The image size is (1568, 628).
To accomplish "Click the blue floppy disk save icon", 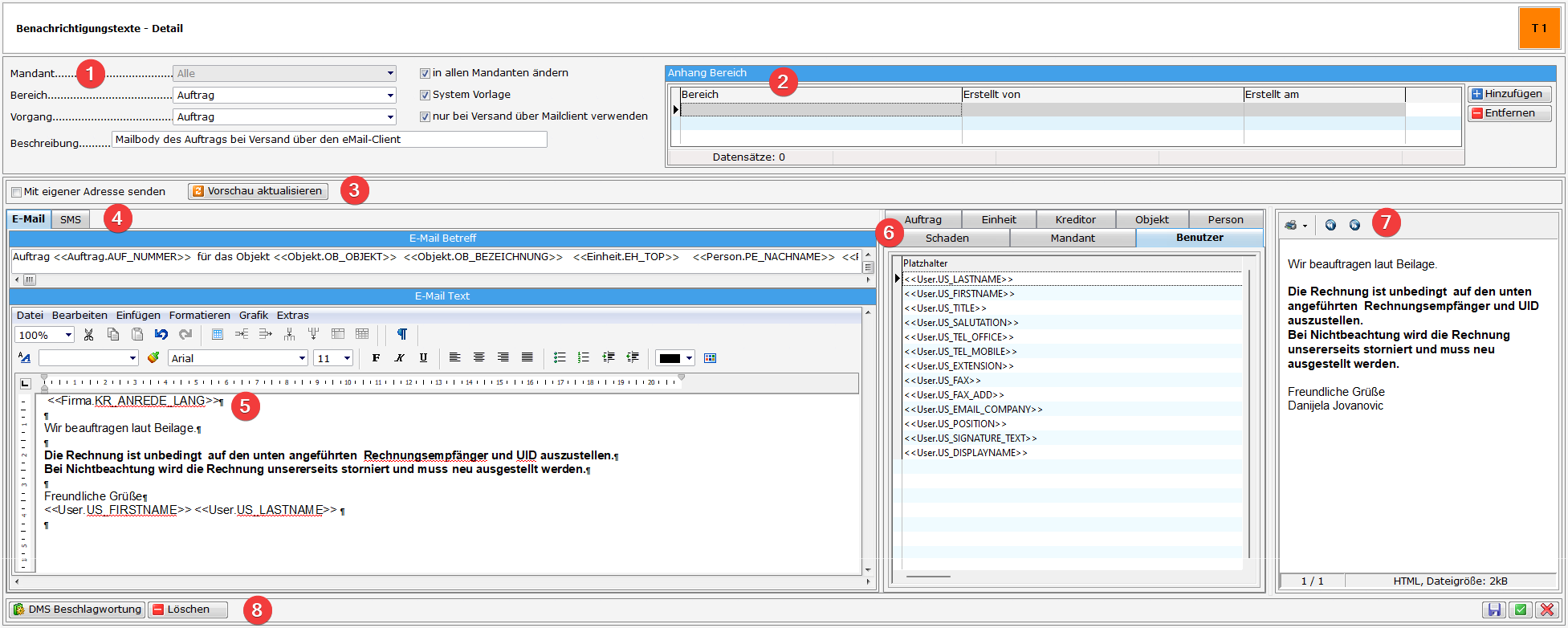I will tap(1493, 610).
